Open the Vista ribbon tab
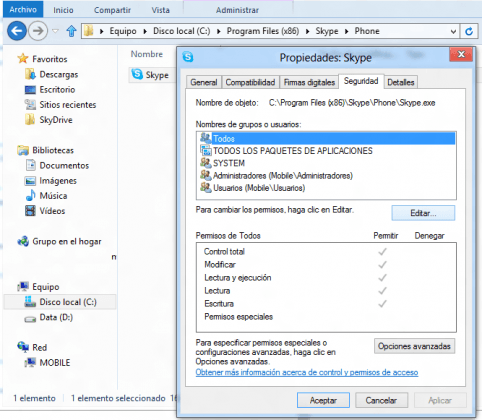Screen dimensions: 482x420 click(160, 10)
